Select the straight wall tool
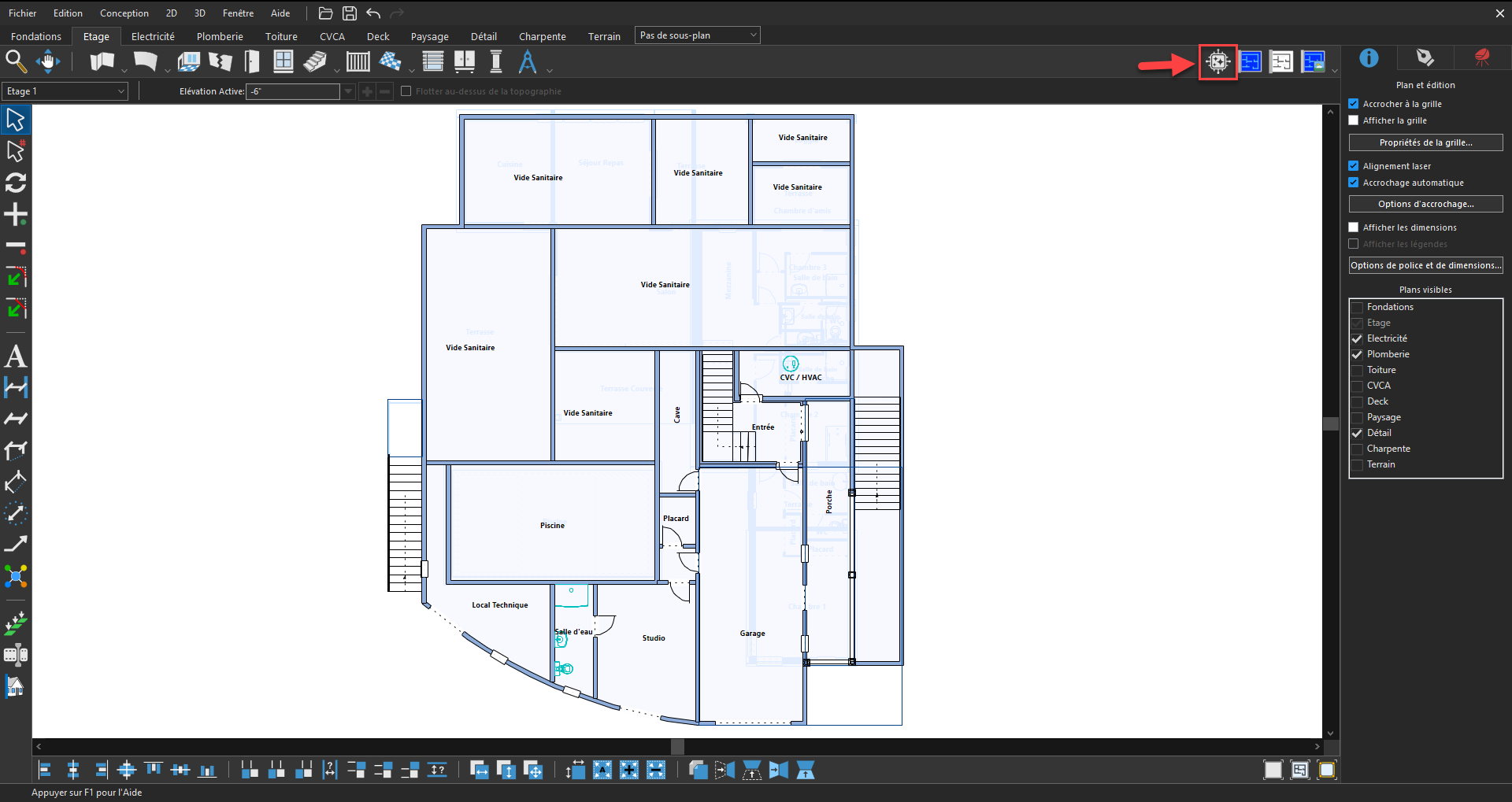Screen dimensions: 1512x802 (102, 61)
